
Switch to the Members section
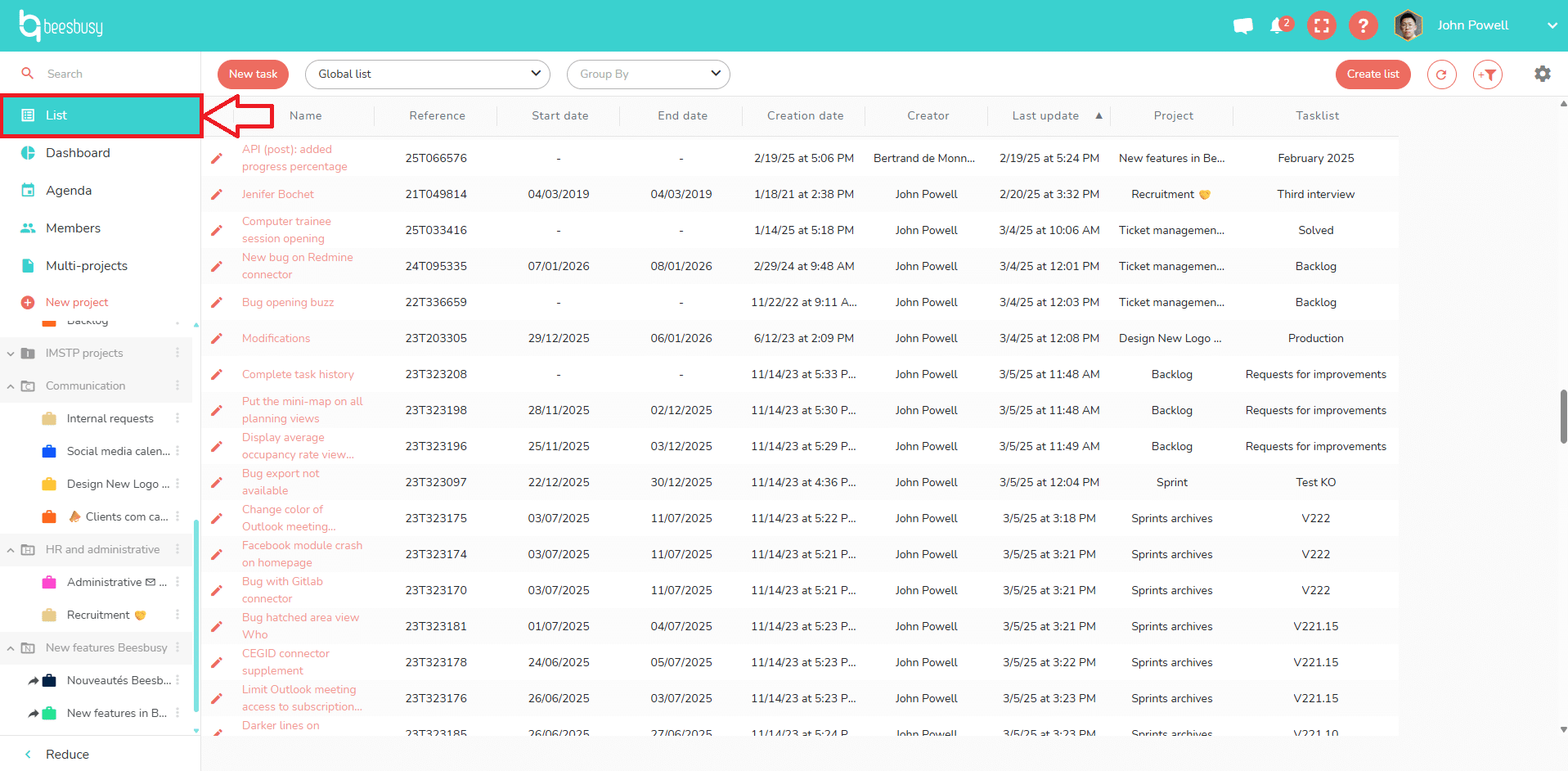pos(72,228)
